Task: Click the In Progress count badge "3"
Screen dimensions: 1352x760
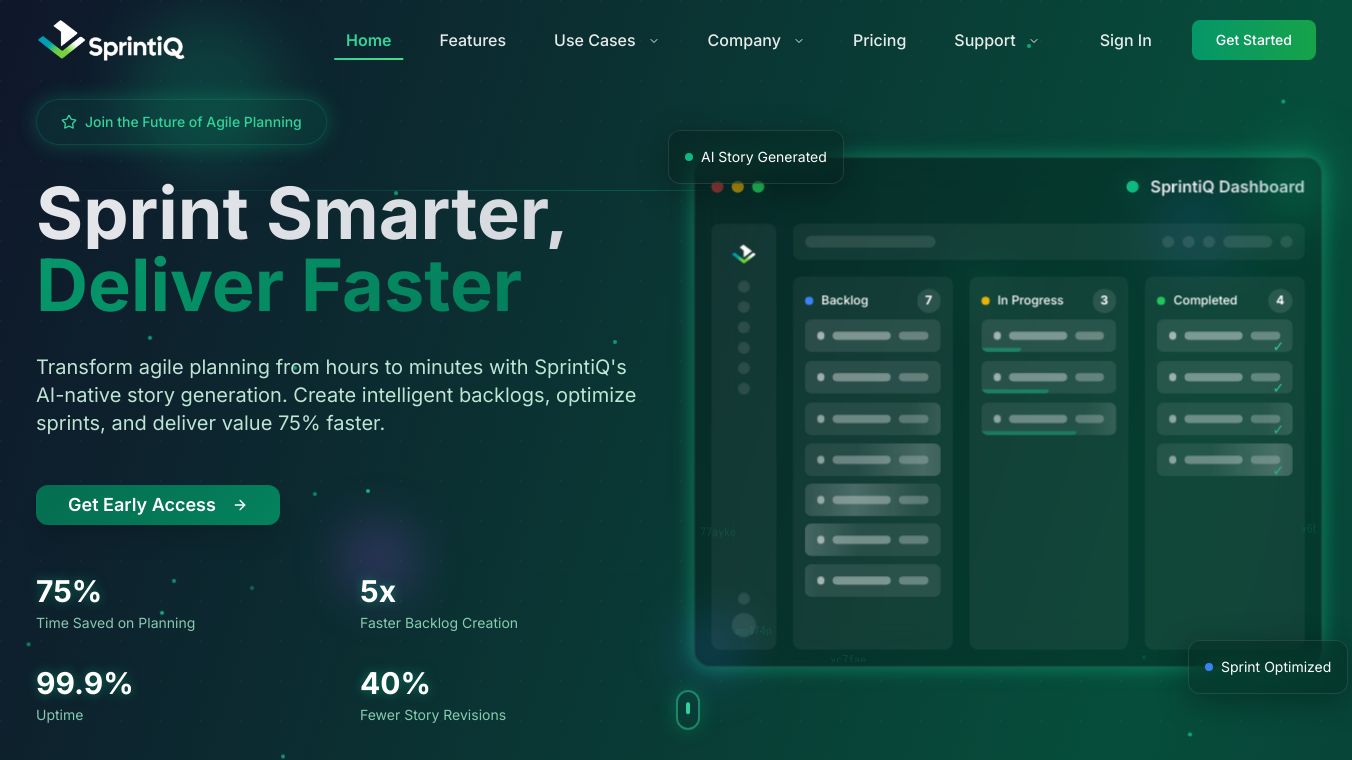Action: click(1104, 300)
